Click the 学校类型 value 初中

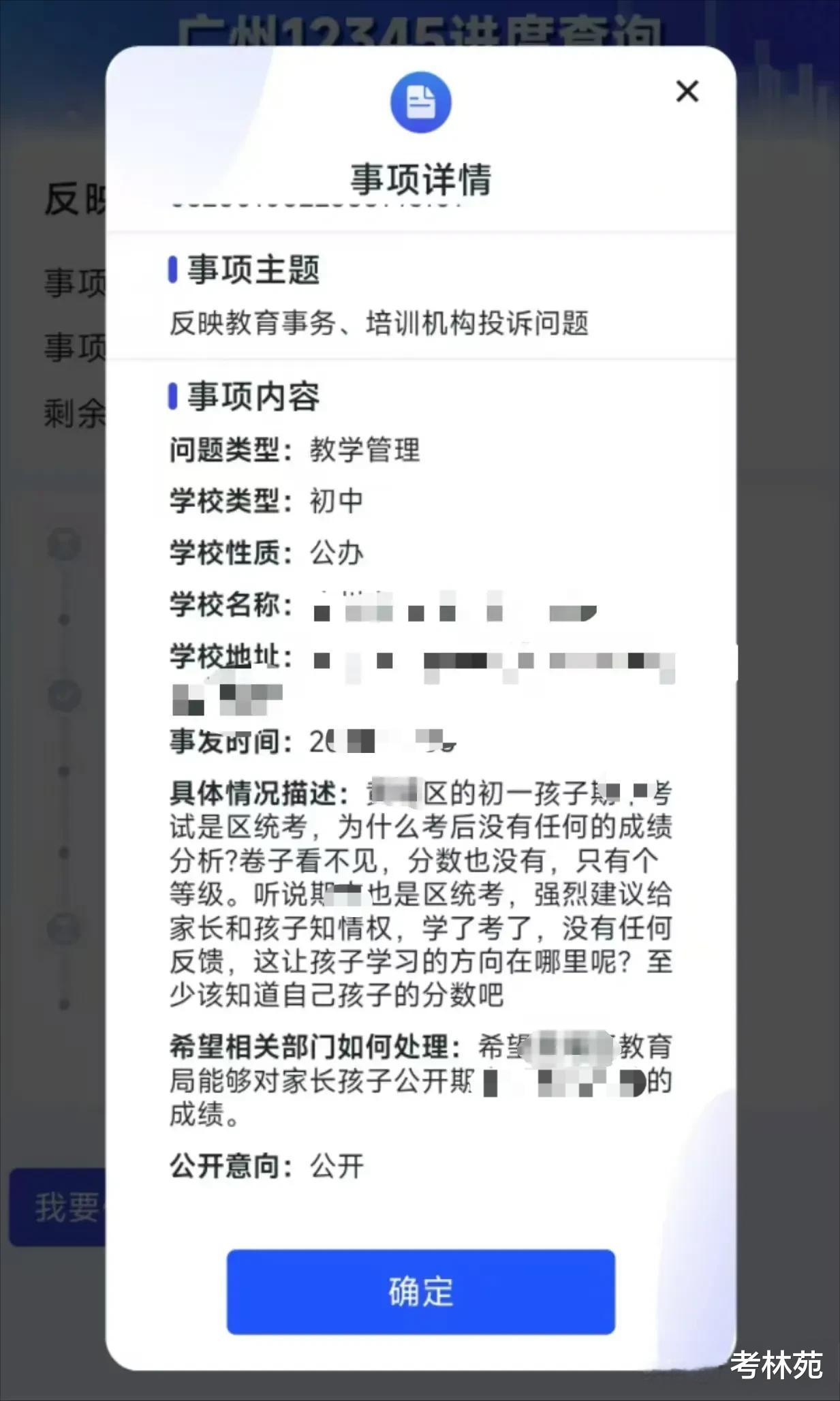pyautogui.click(x=337, y=501)
